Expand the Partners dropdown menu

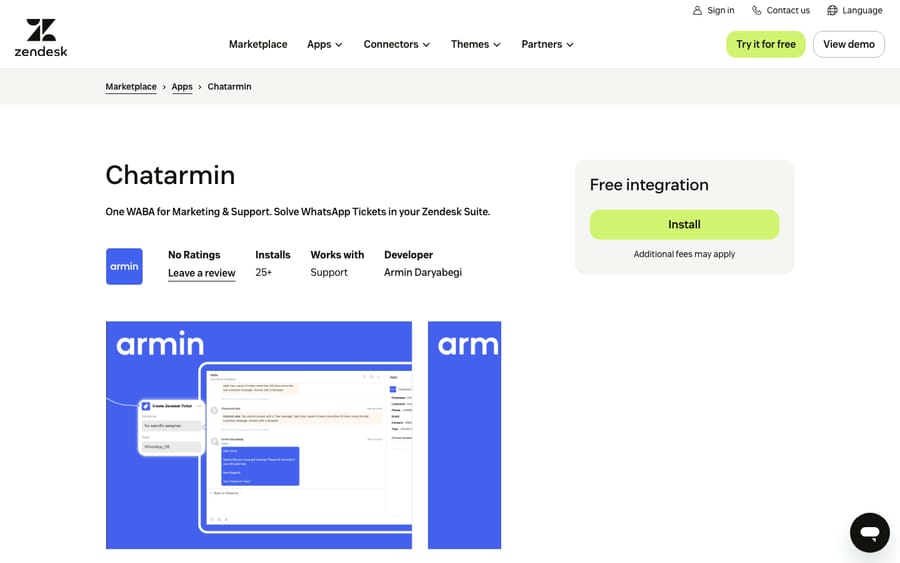coord(548,44)
